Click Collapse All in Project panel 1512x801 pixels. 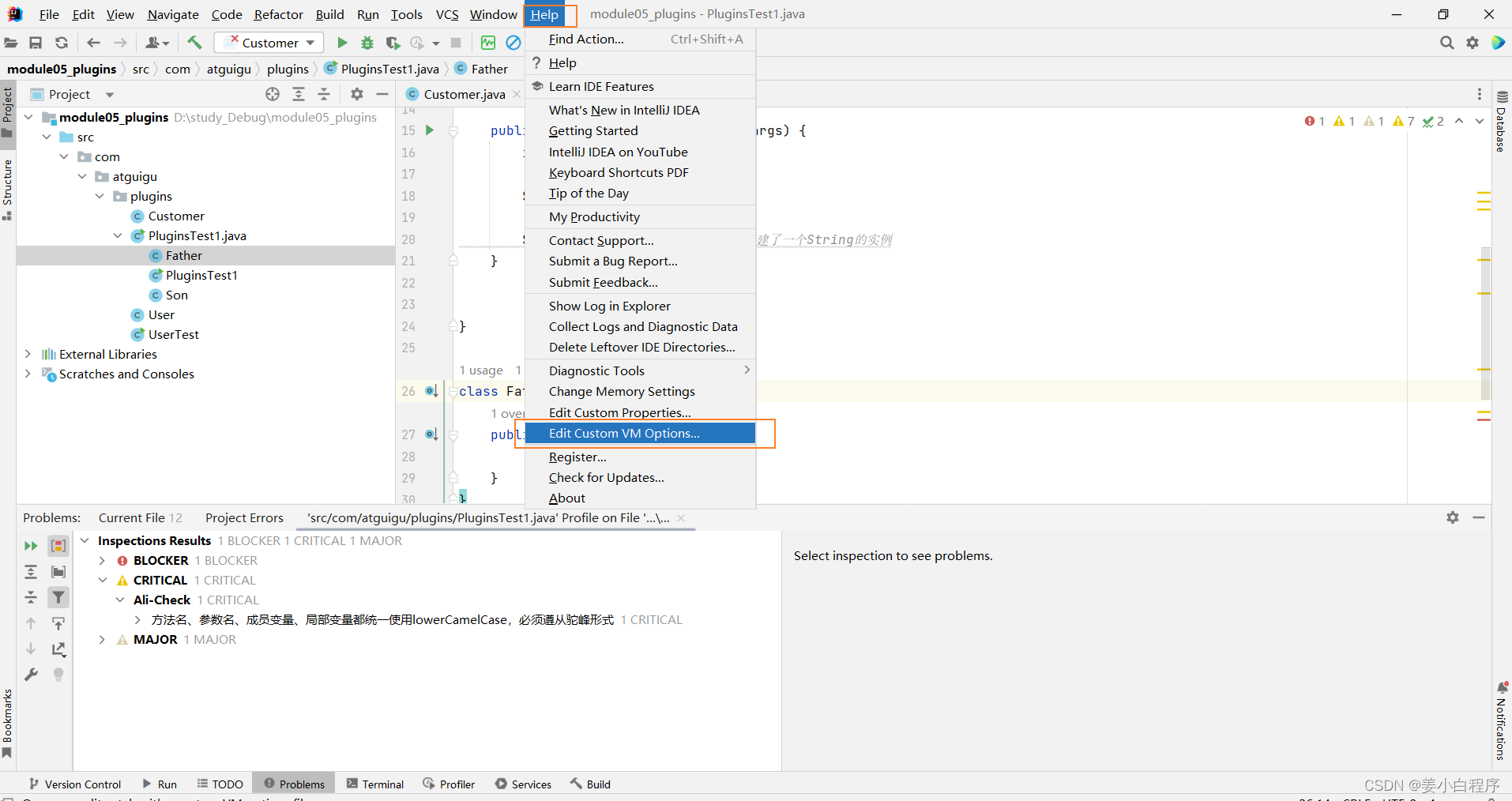point(324,94)
